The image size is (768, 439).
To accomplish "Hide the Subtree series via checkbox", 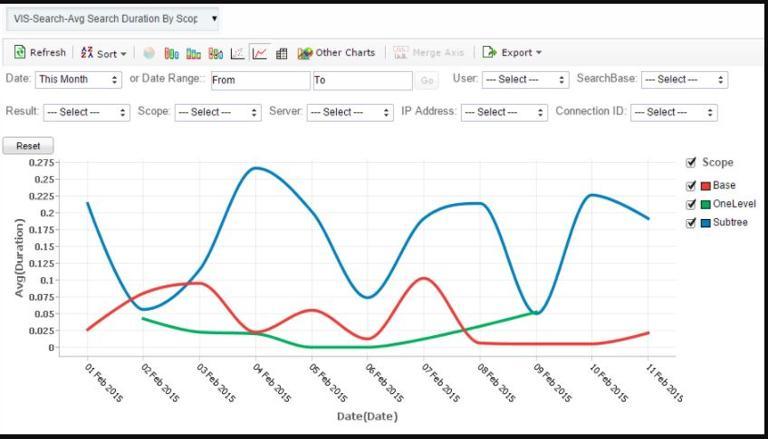I will coord(691,223).
